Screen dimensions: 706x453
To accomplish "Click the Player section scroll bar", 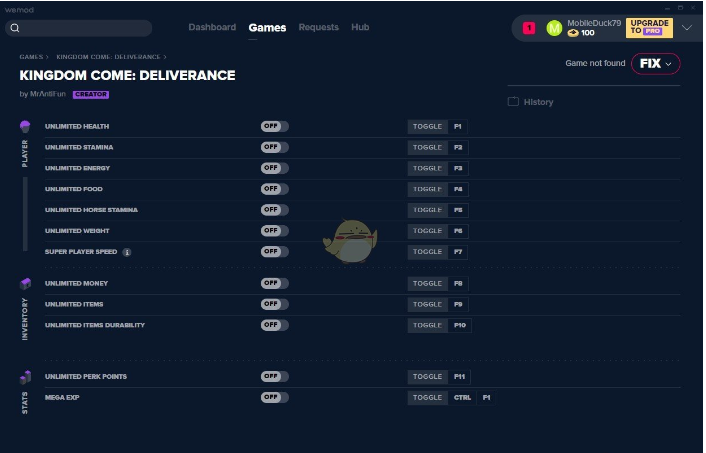I will tap(25, 214).
